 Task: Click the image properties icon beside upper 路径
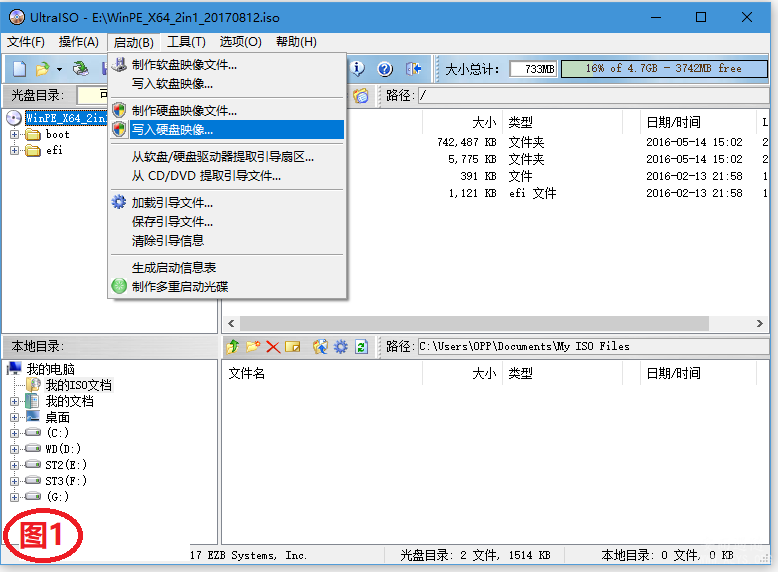click(361, 95)
